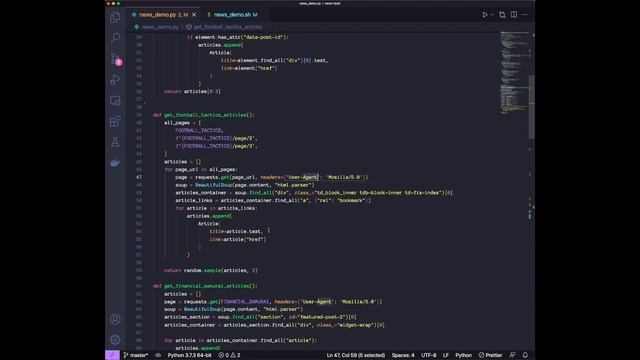
Task: Split the editor right
Action: (x=513, y=15)
